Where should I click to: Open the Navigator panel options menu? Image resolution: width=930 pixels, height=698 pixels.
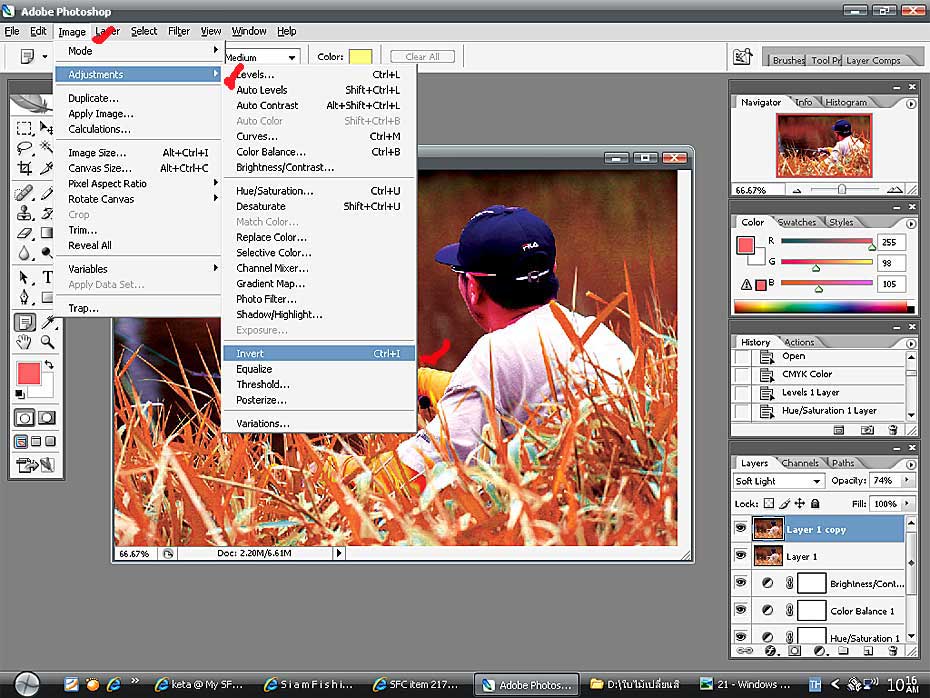tap(910, 104)
